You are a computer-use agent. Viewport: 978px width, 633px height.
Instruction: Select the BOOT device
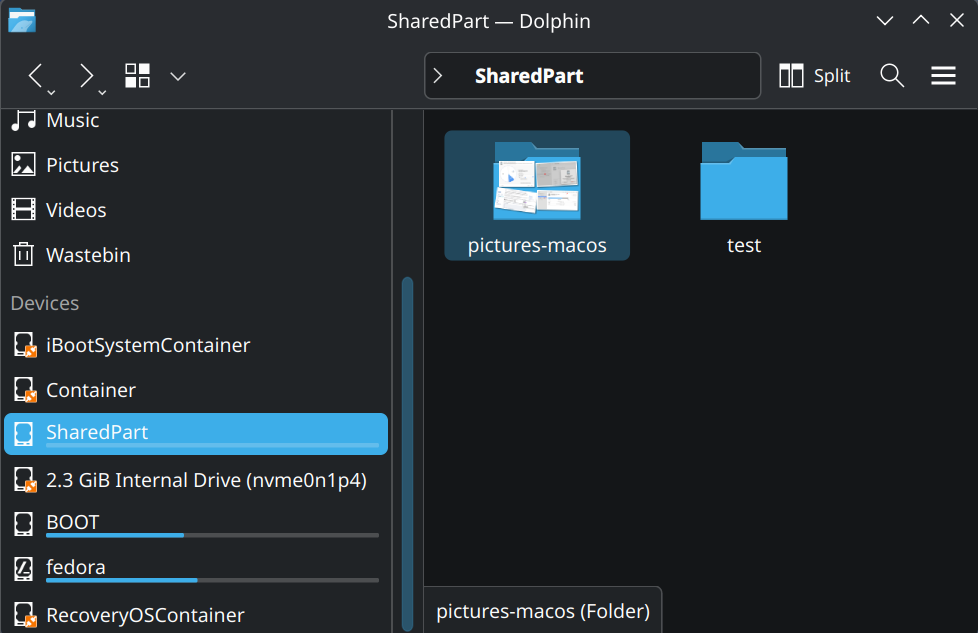tap(196, 524)
